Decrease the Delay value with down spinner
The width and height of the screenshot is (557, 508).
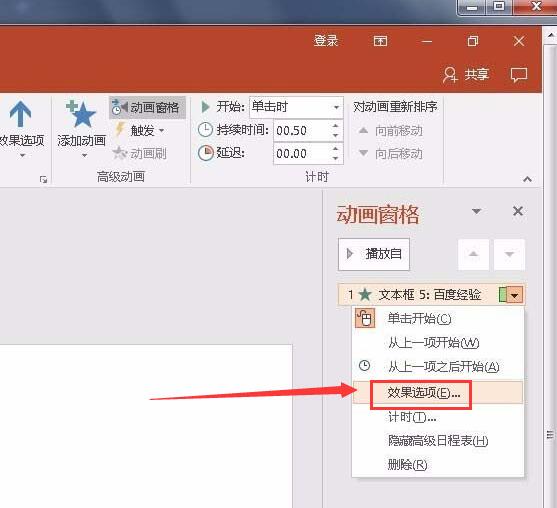coord(336,158)
